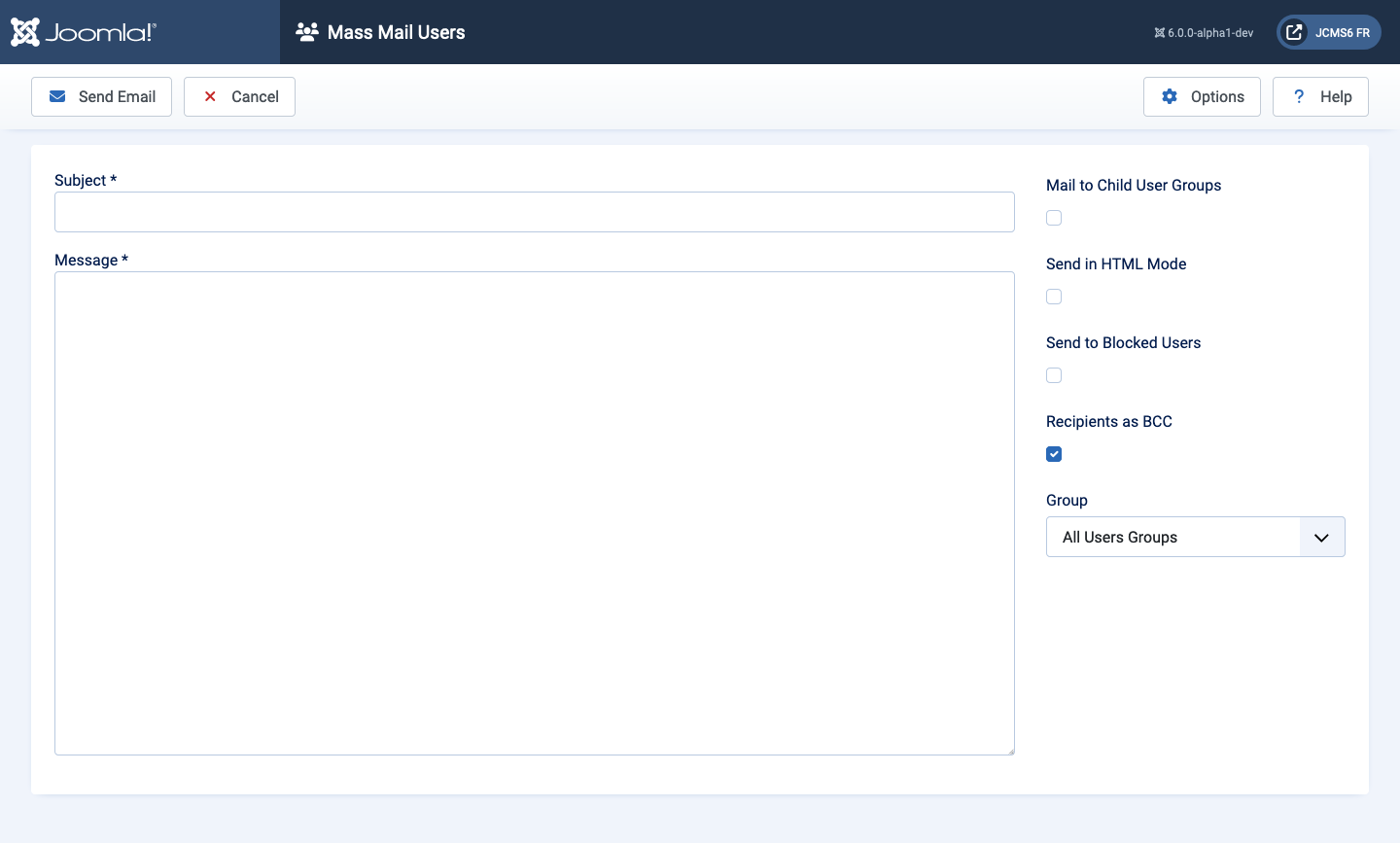Viewport: 1400px width, 843px height.
Task: Click the Joomla logo in header
Action: pos(84,32)
